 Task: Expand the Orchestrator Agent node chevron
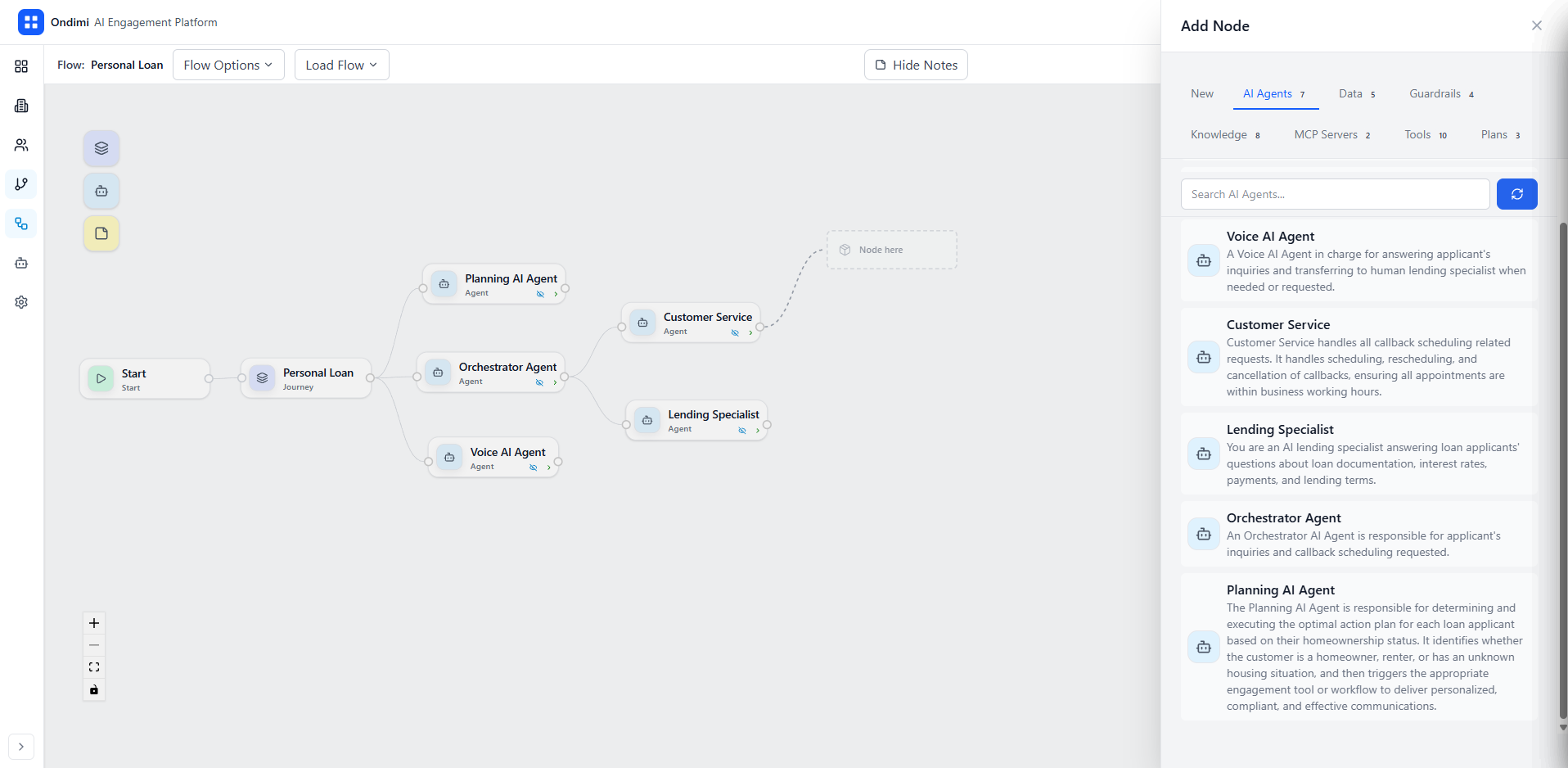(x=554, y=382)
